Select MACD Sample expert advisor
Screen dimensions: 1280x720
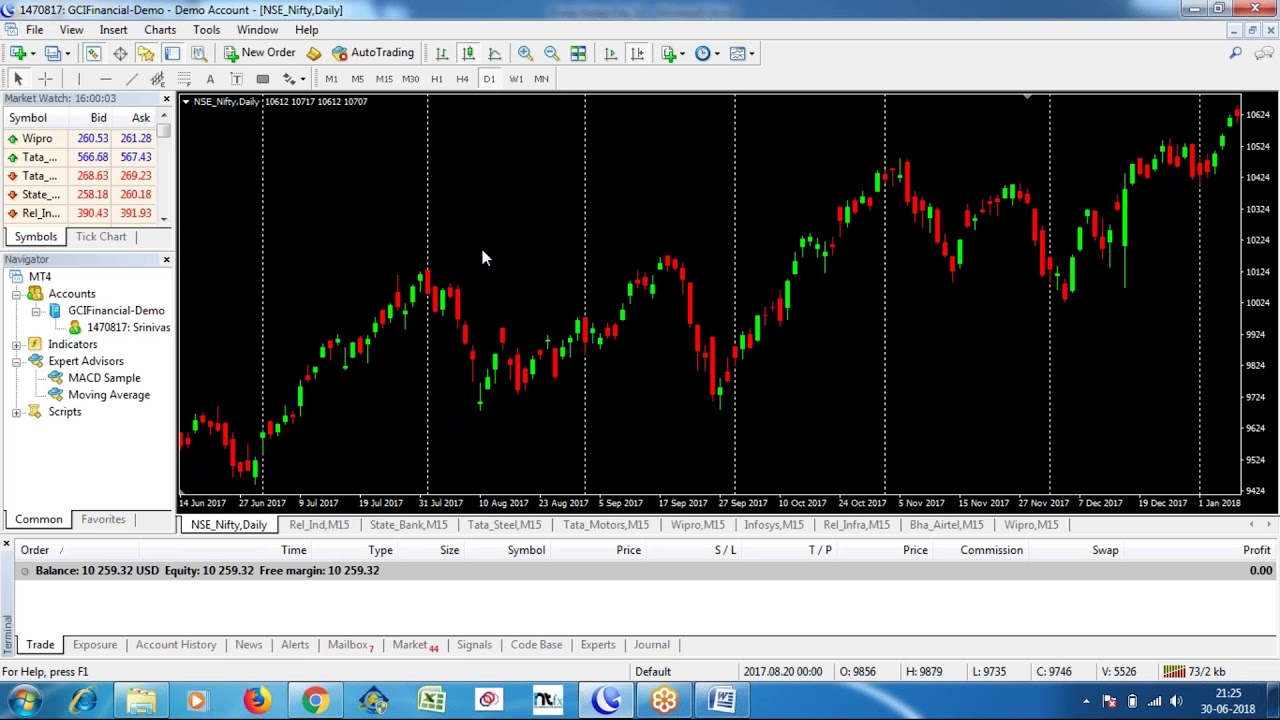click(104, 378)
